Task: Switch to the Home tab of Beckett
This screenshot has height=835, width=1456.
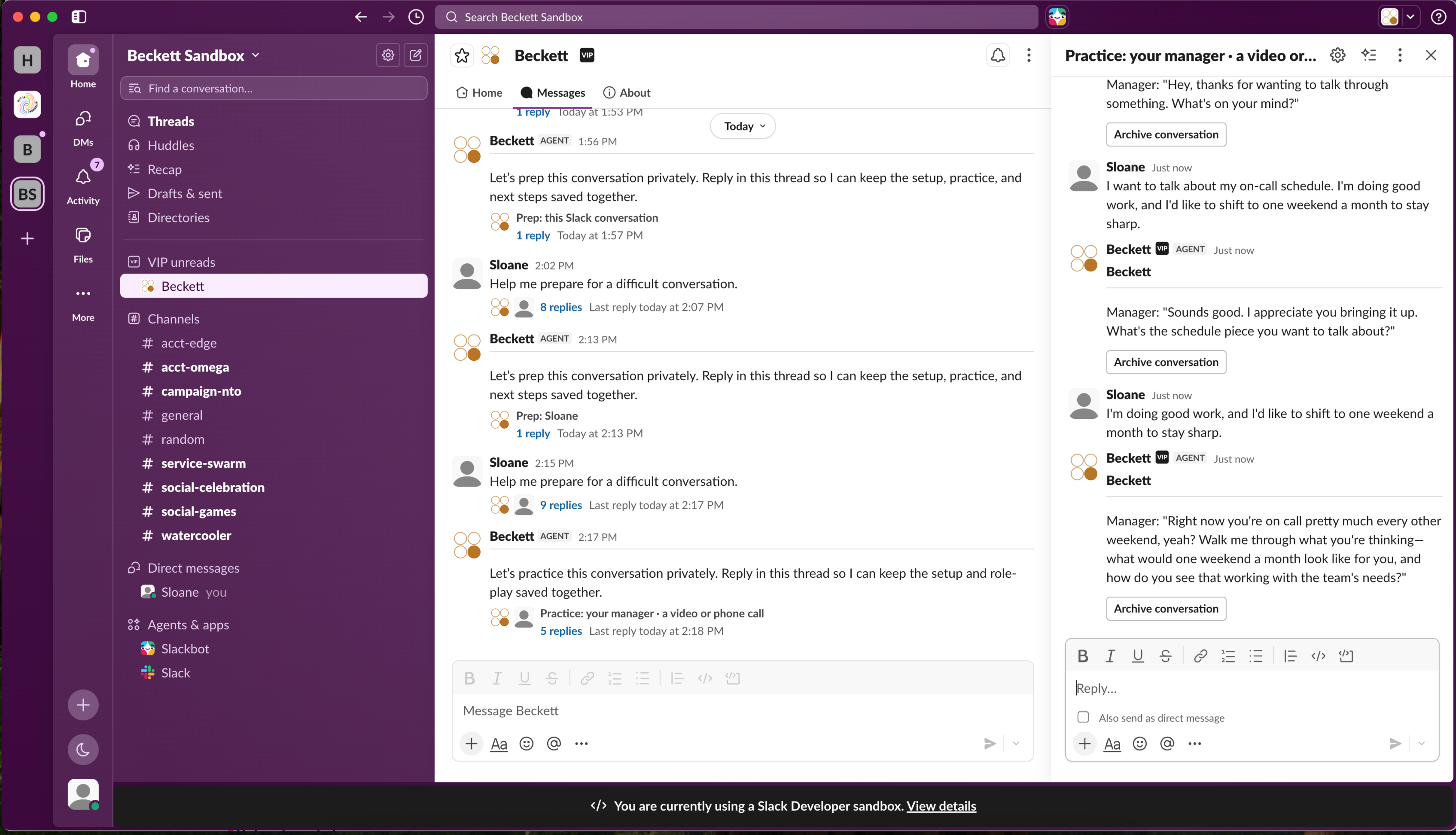Action: 479,93
